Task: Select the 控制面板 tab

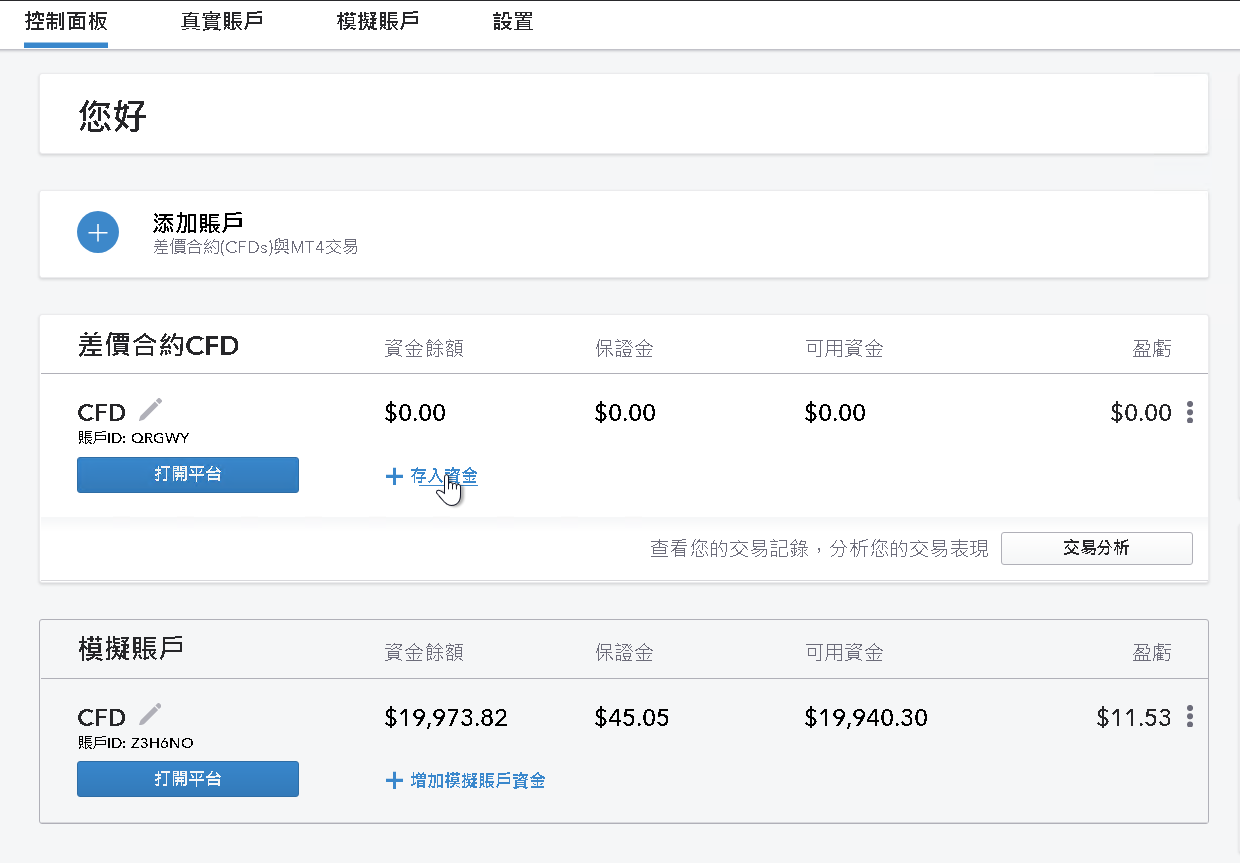Action: point(64,20)
